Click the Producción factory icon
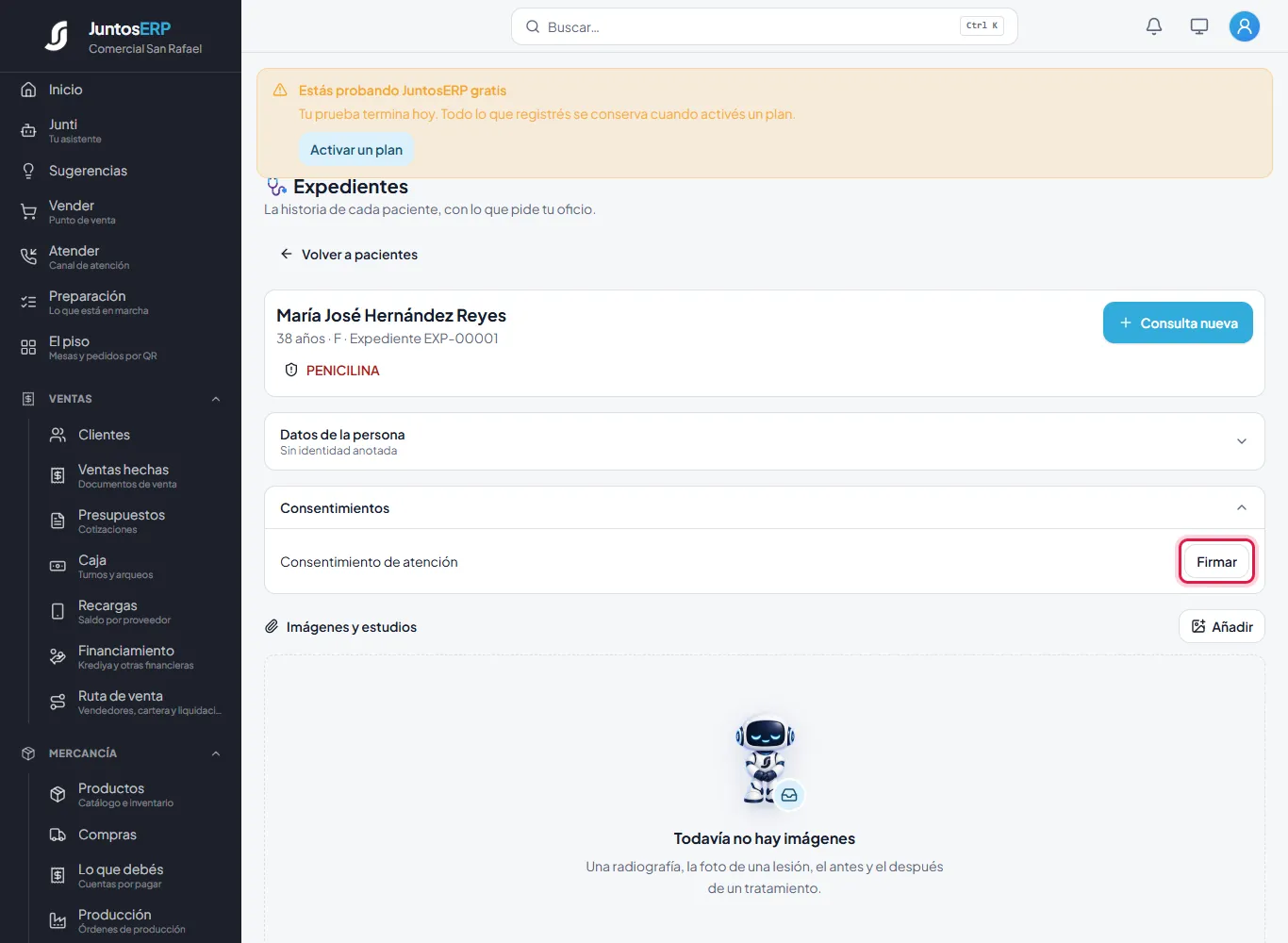Viewport: 1288px width, 943px height. (58, 921)
